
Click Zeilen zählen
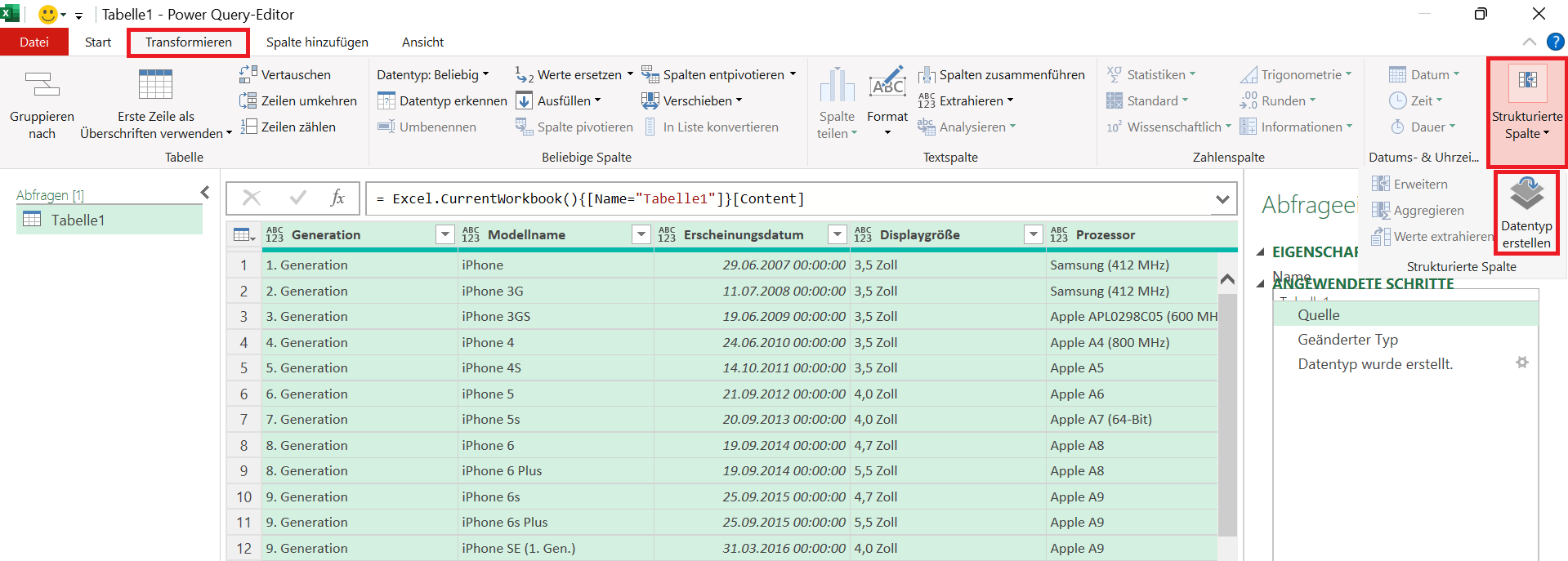pos(288,127)
